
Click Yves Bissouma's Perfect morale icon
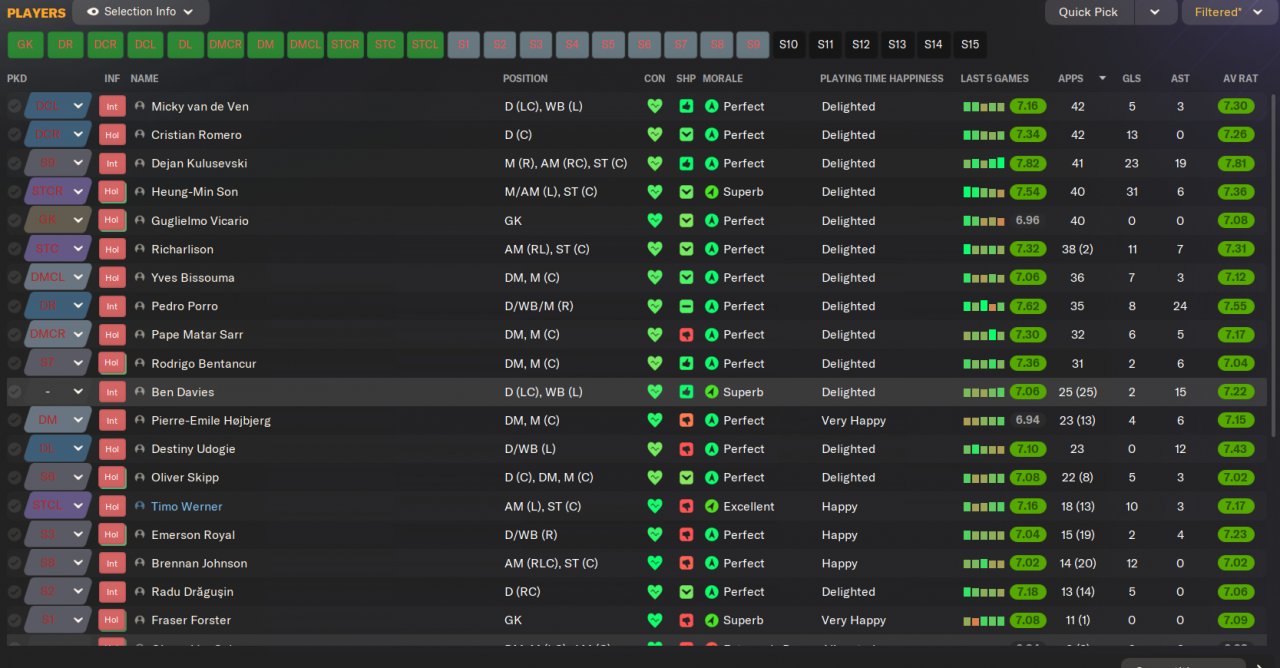point(712,278)
